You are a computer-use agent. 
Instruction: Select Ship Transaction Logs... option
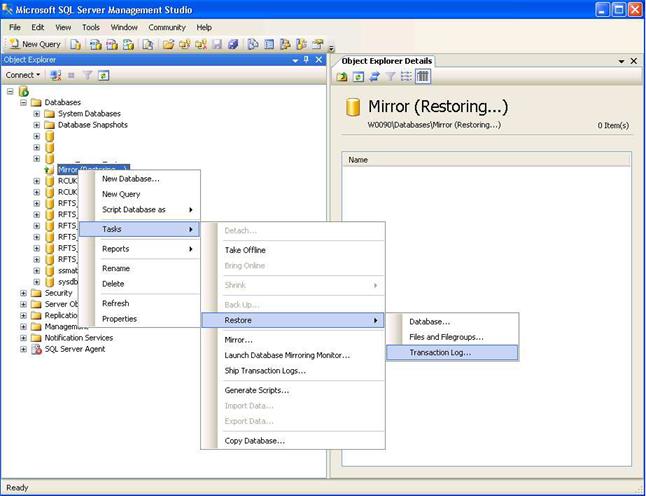click(x=293, y=371)
